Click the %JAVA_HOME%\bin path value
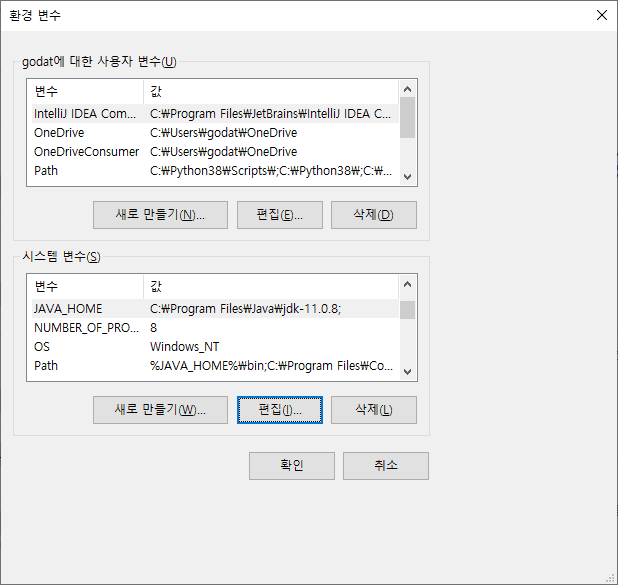This screenshot has width=618, height=585. 271,365
